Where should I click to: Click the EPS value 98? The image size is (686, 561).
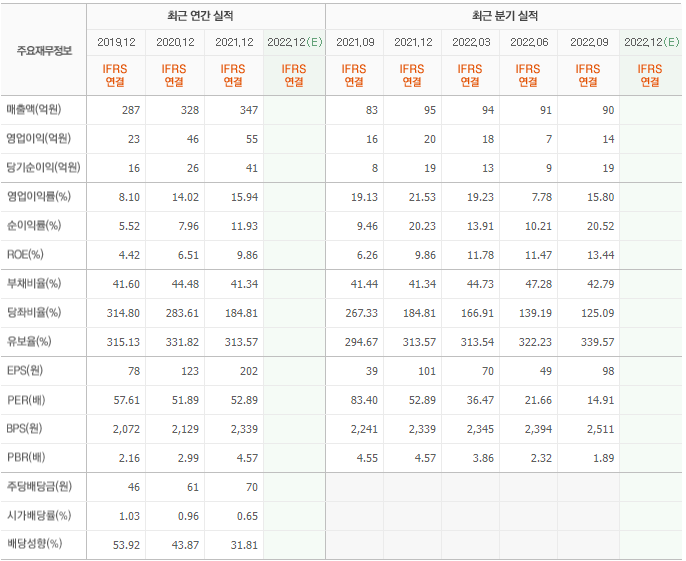608,371
